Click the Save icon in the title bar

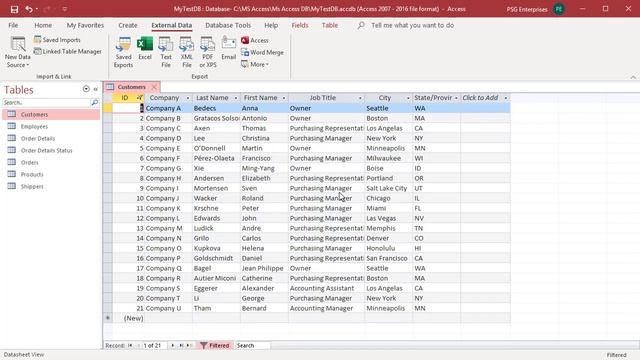point(14,9)
